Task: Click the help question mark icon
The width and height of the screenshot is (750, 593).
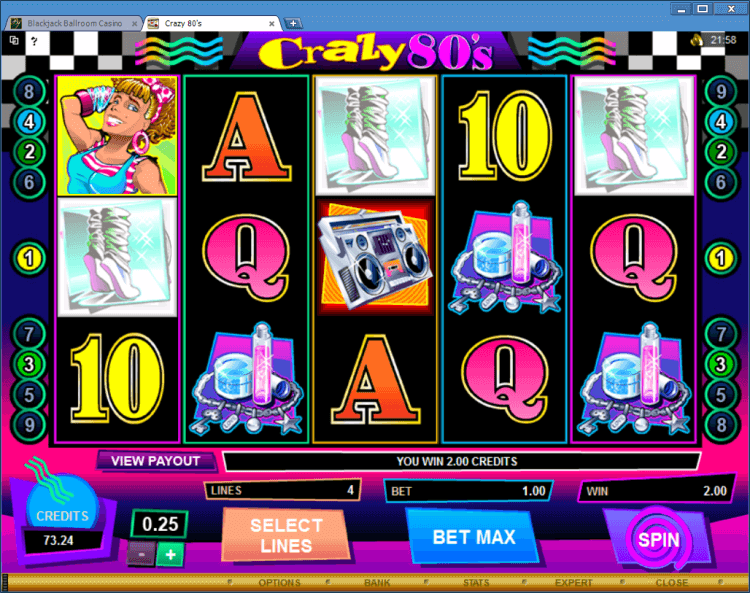Action: tap(34, 41)
